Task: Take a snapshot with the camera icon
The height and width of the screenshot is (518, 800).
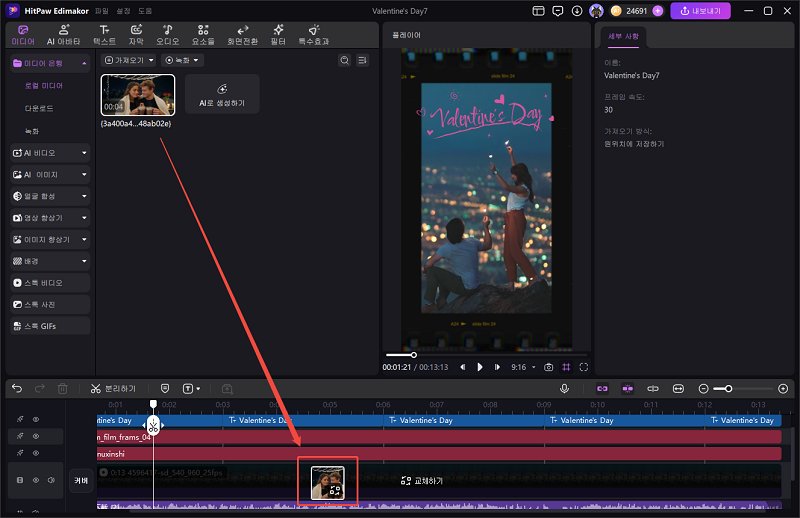Action: pos(548,367)
